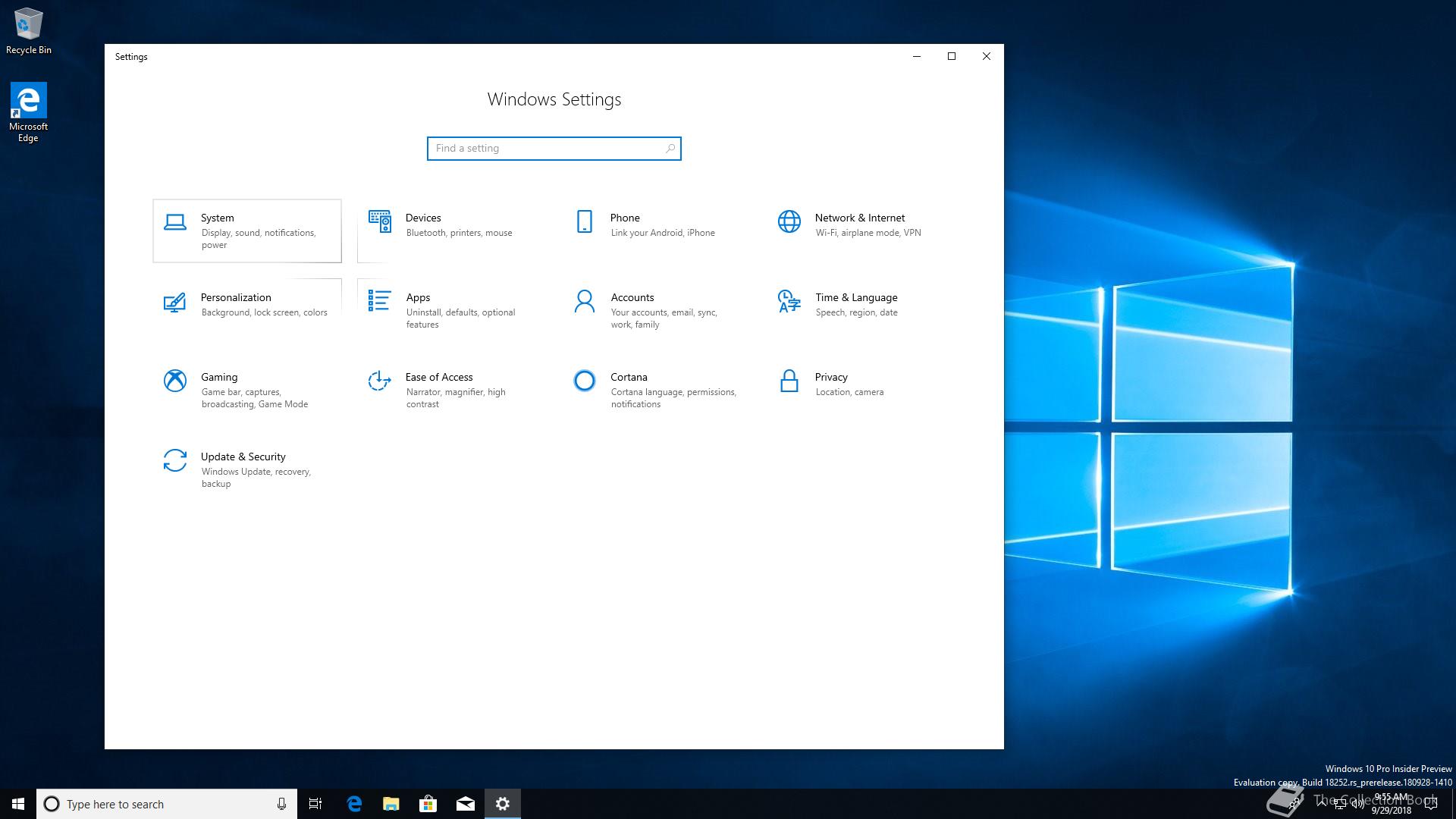The height and width of the screenshot is (819, 1456).
Task: Open the Time & Language icon
Action: coord(789,301)
